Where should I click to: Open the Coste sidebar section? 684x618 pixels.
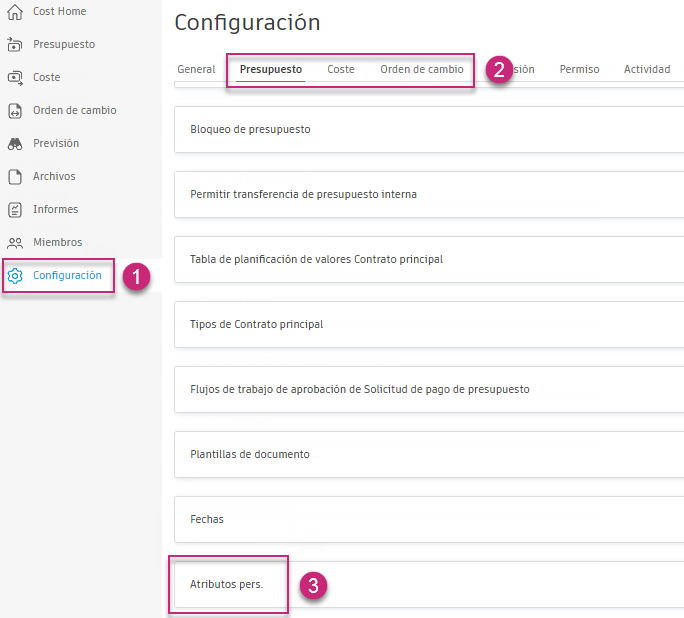[x=47, y=77]
